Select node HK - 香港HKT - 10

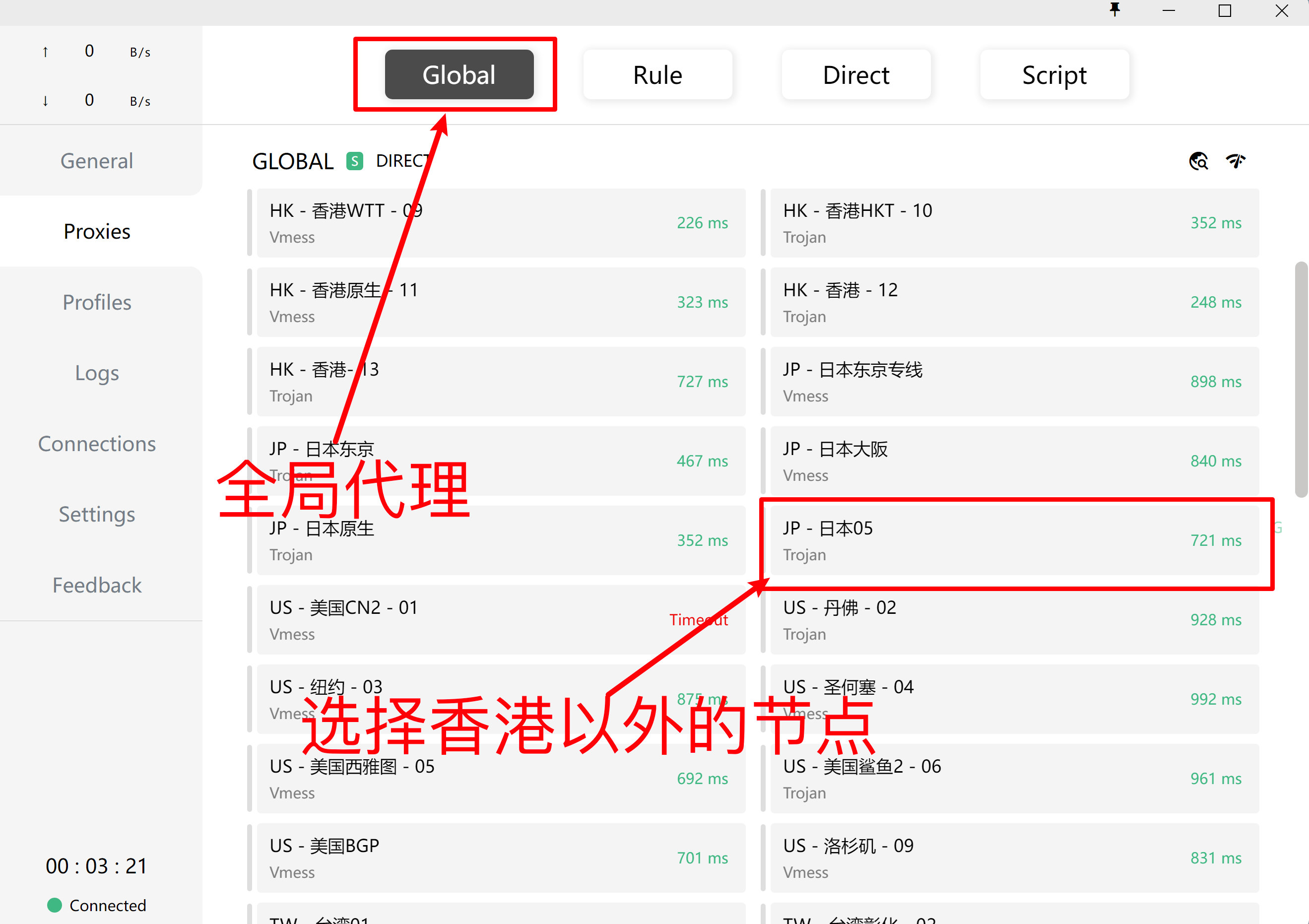1014,223
